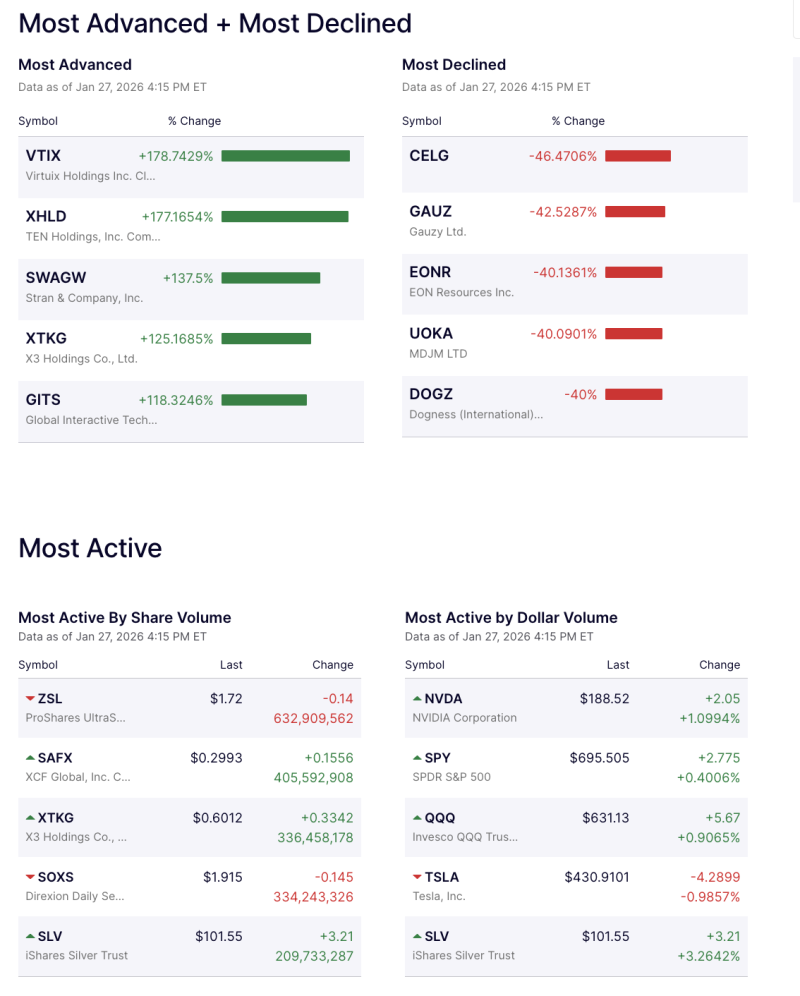This screenshot has height=996, width=800.
Task: Click CELG's red decline bar
Action: pyautogui.click(x=637, y=155)
